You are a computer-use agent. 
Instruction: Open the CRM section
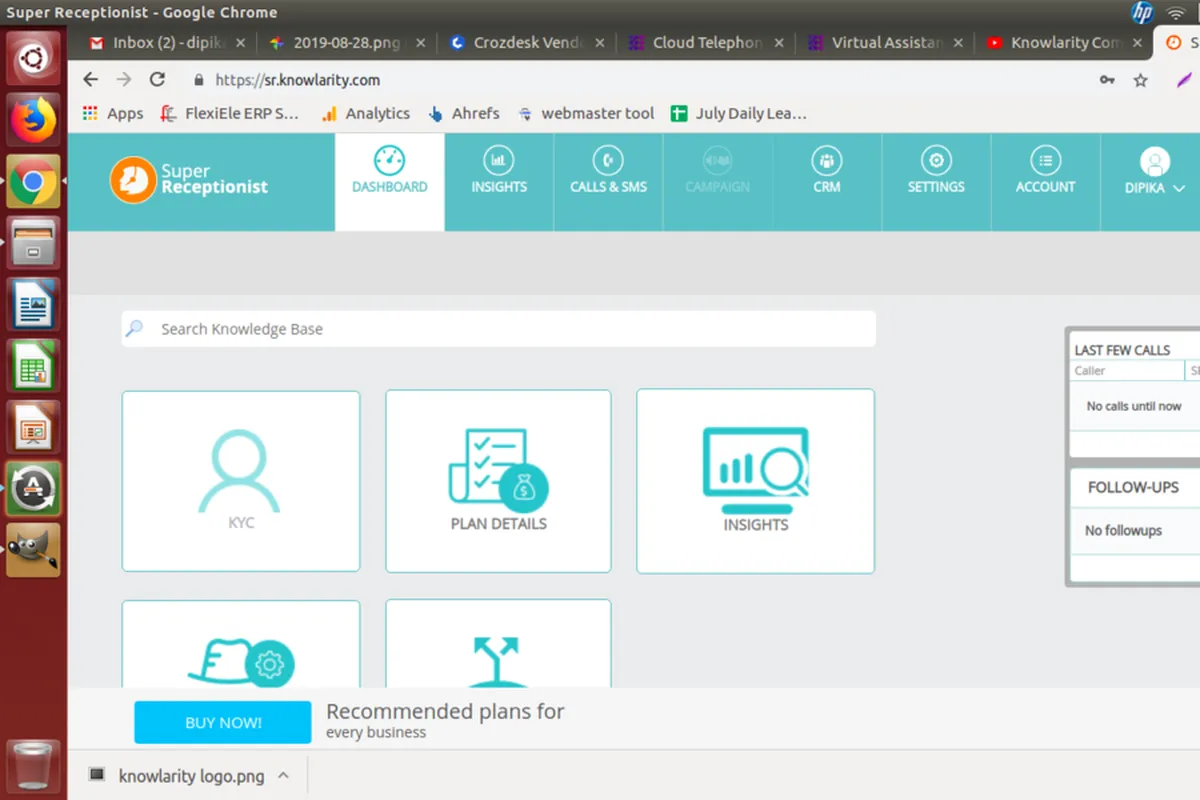coord(827,182)
